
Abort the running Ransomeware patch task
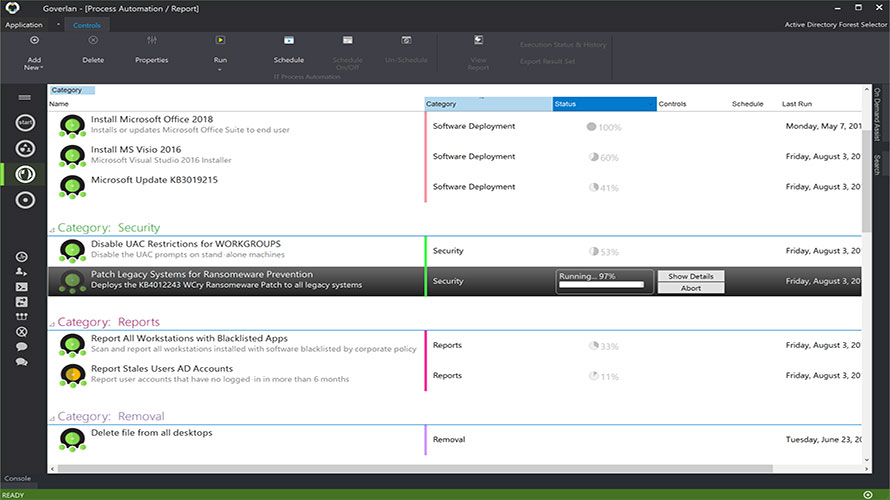click(x=690, y=288)
